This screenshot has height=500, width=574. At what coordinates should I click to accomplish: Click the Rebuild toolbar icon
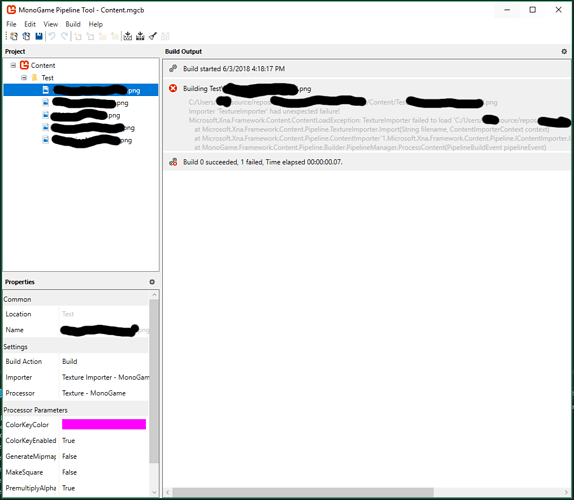[140, 36]
